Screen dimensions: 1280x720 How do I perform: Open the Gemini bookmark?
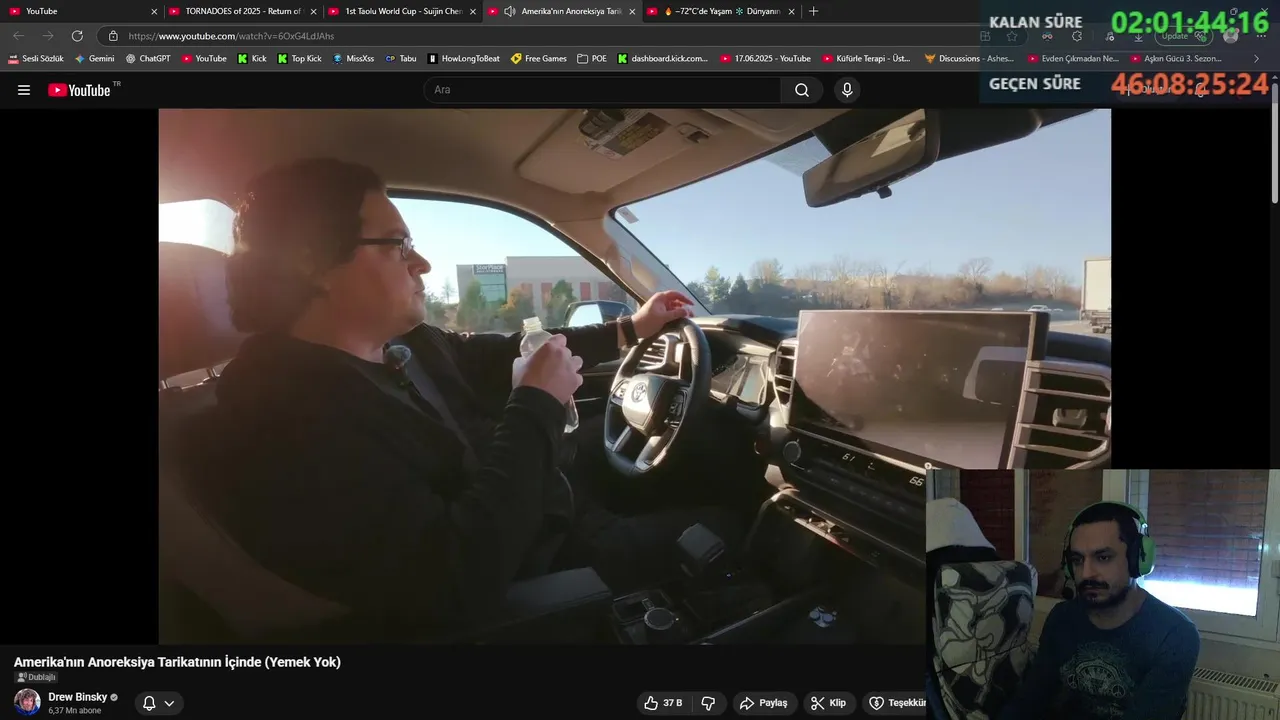(x=95, y=58)
